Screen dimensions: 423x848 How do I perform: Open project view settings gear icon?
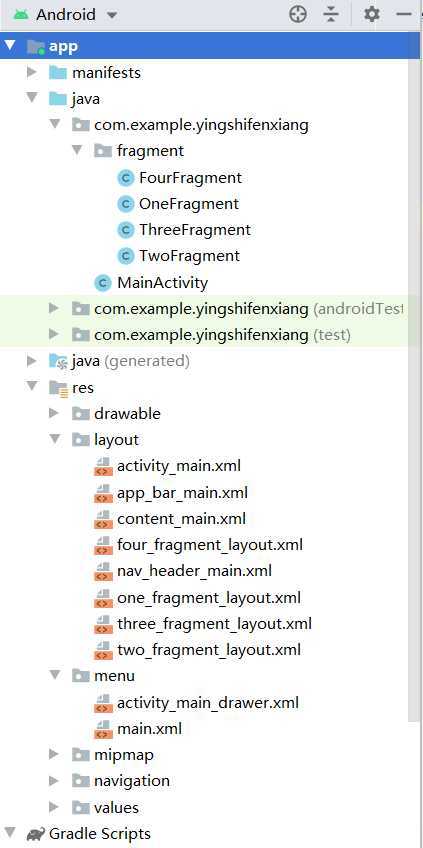(372, 14)
